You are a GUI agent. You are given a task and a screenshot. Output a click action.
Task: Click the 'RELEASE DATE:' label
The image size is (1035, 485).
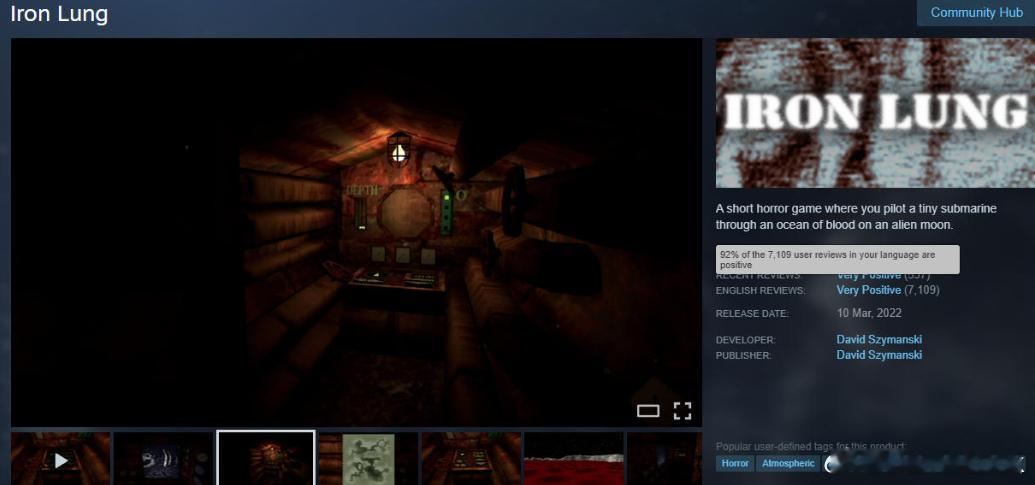(x=752, y=314)
